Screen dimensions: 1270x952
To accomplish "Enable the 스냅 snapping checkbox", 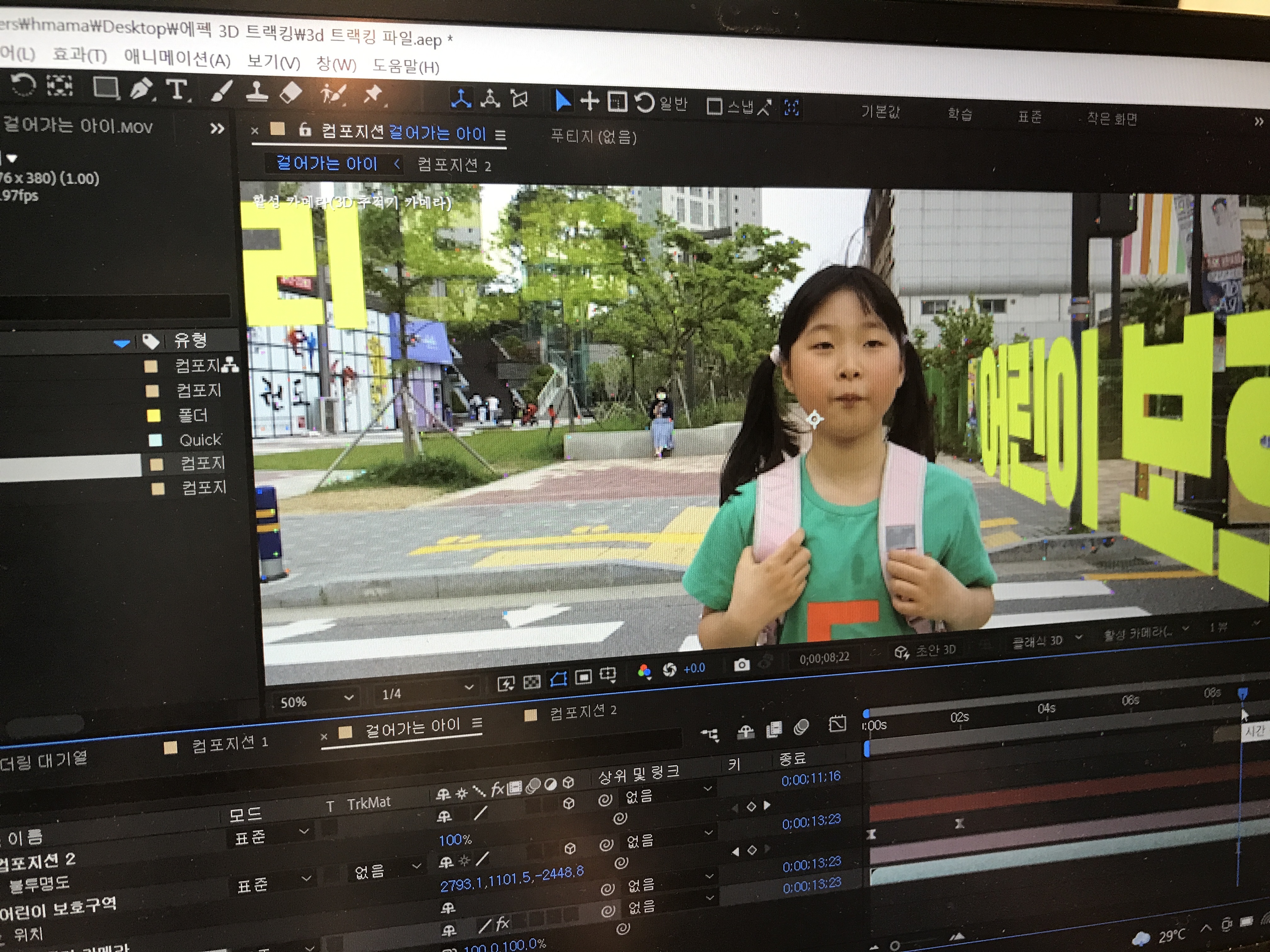I will (x=714, y=106).
